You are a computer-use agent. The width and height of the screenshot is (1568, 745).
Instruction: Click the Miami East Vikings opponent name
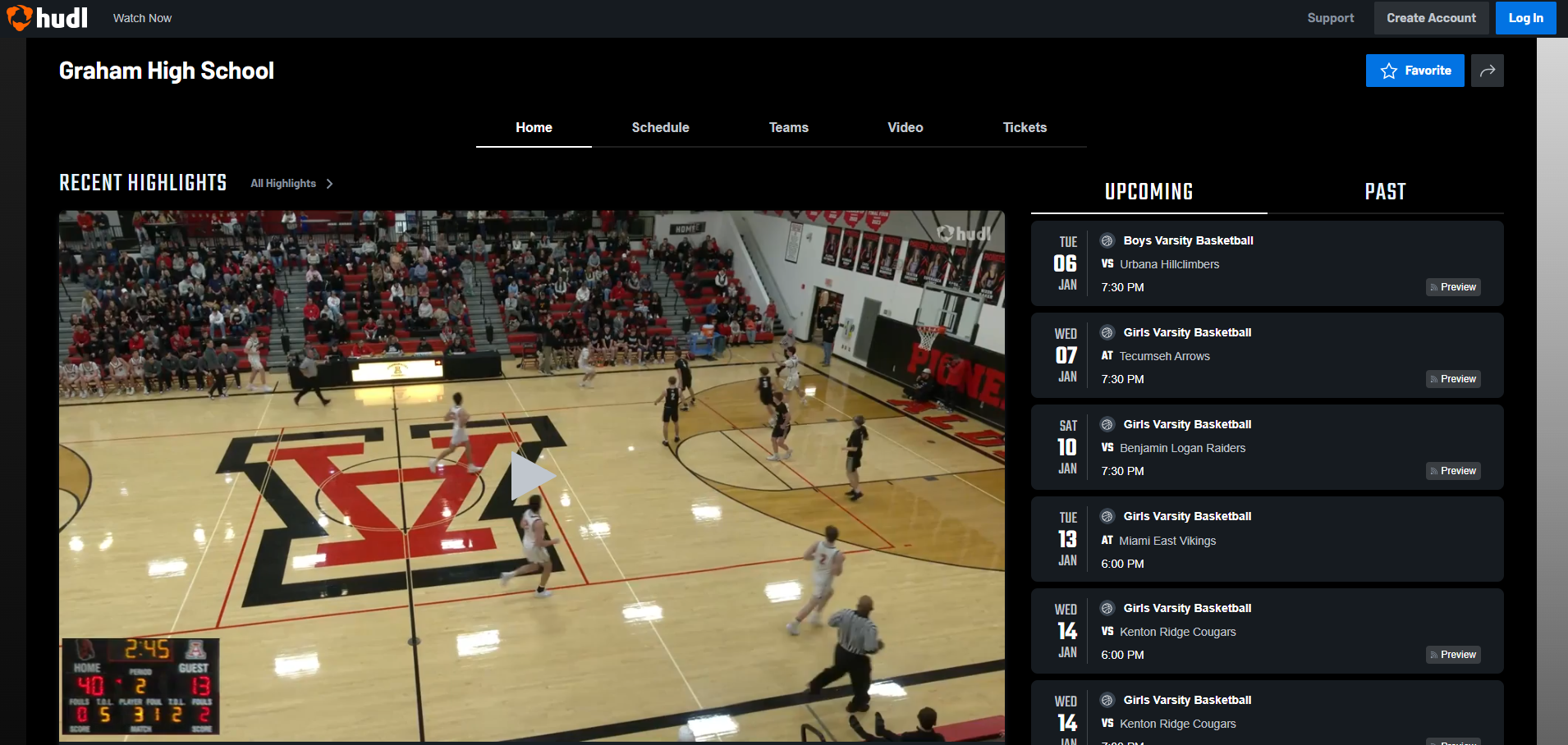(x=1167, y=541)
